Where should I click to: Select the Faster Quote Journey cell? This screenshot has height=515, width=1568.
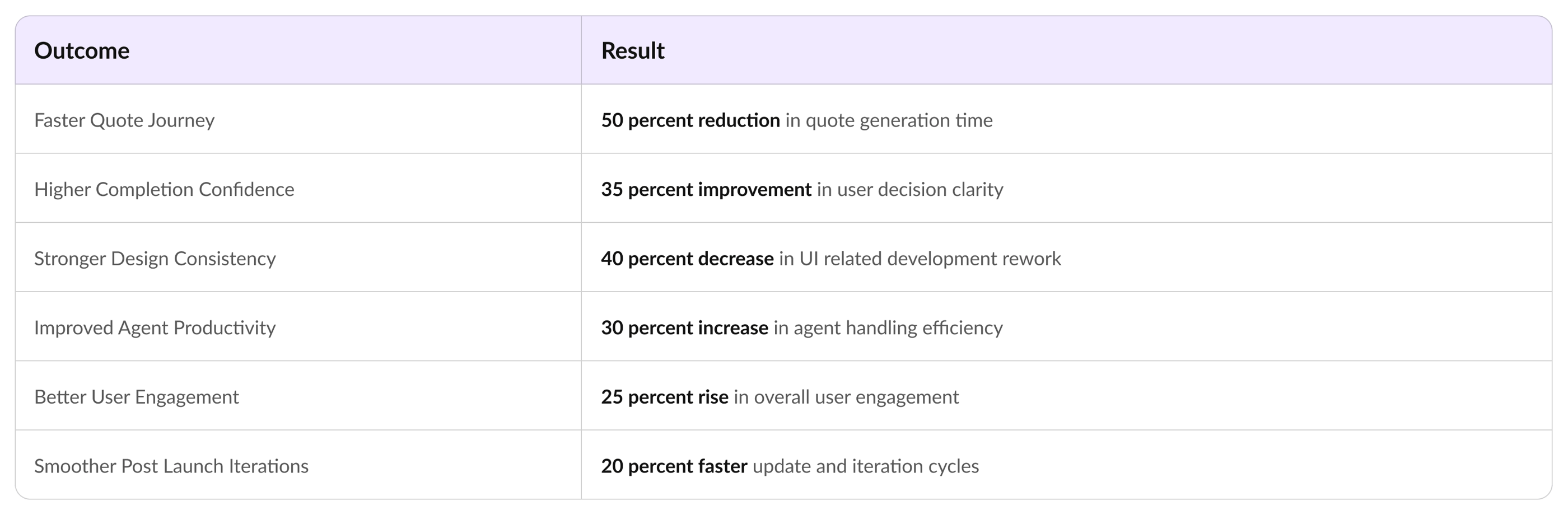[x=124, y=120]
